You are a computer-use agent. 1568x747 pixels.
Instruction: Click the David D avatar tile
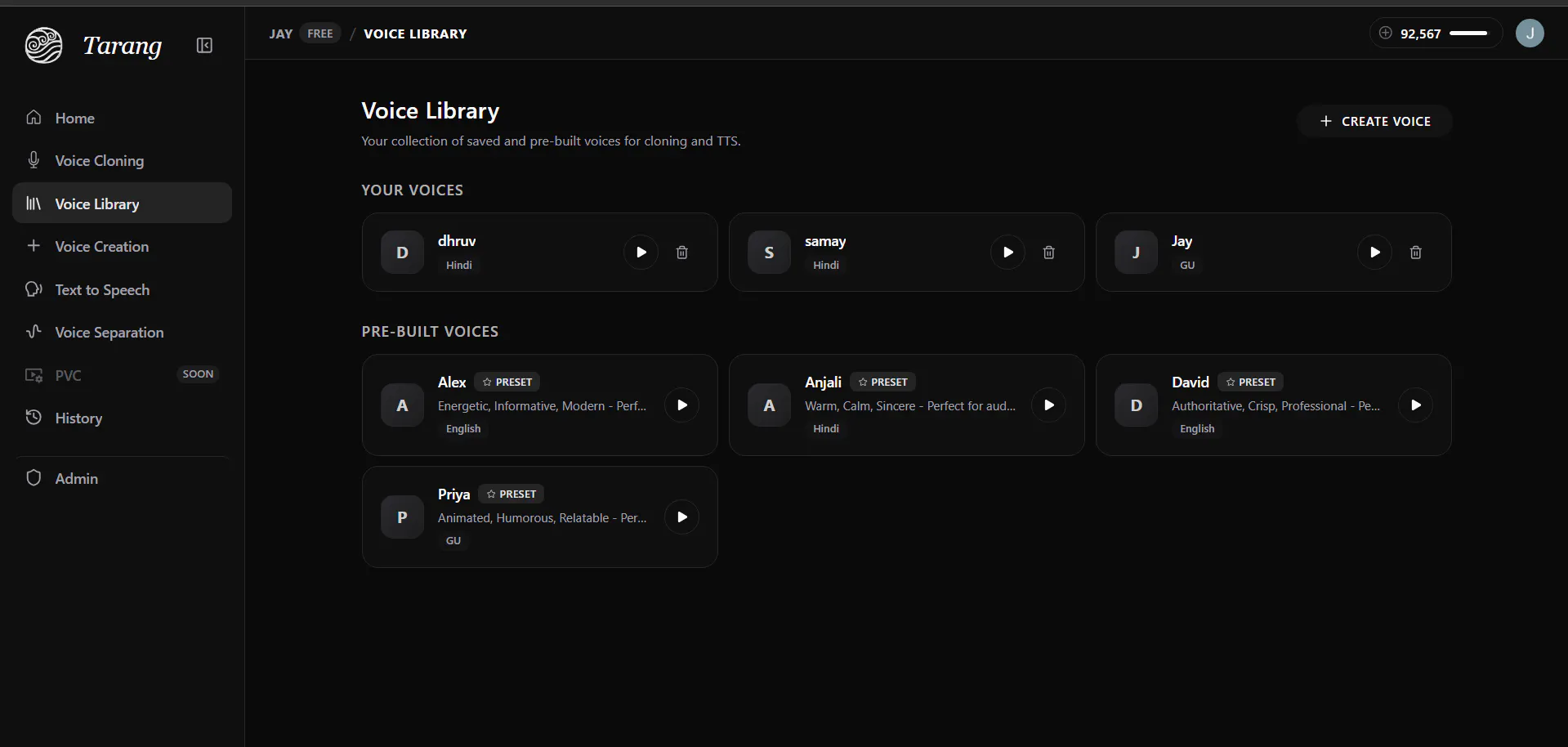1136,405
